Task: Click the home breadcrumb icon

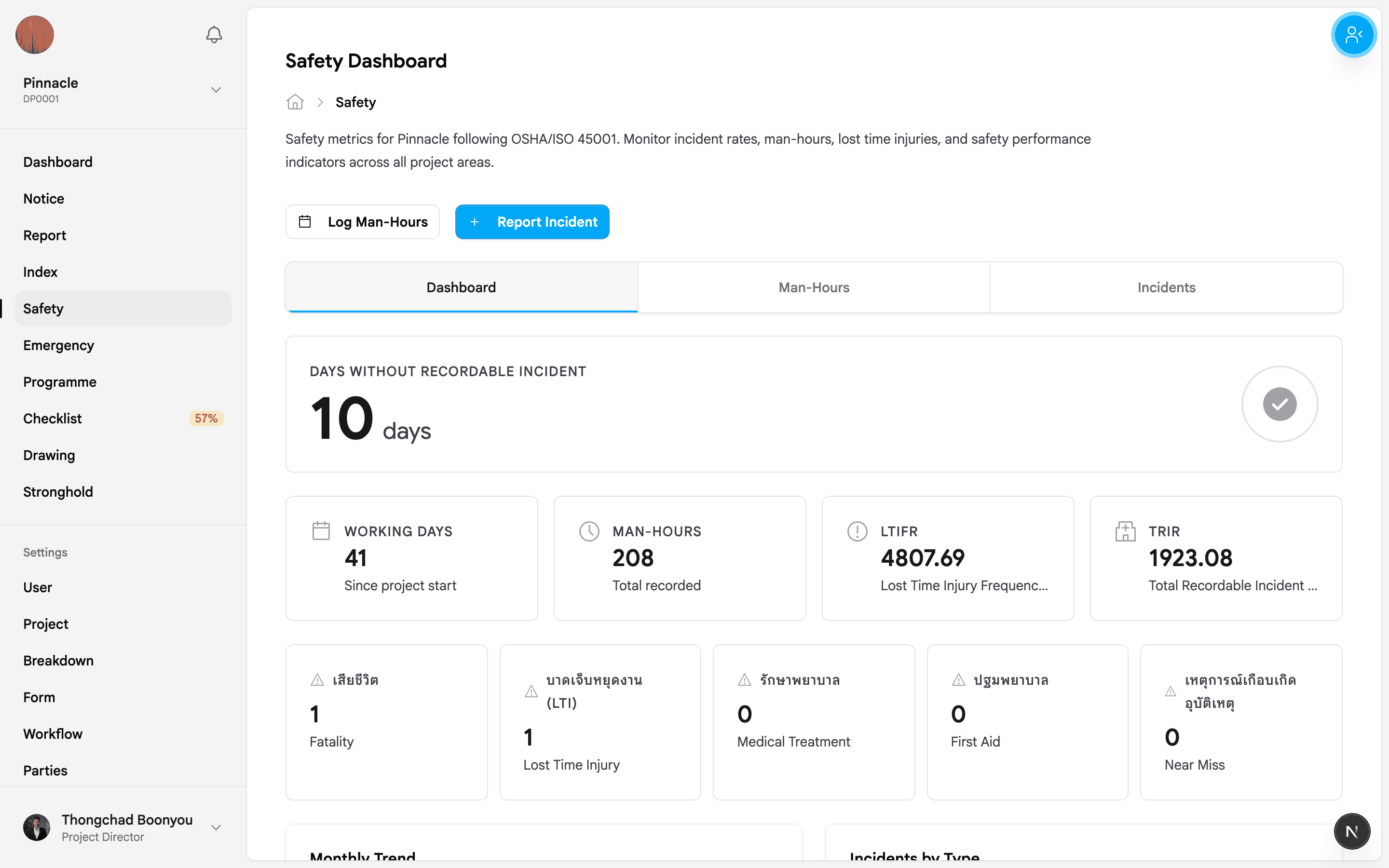Action: click(x=295, y=102)
